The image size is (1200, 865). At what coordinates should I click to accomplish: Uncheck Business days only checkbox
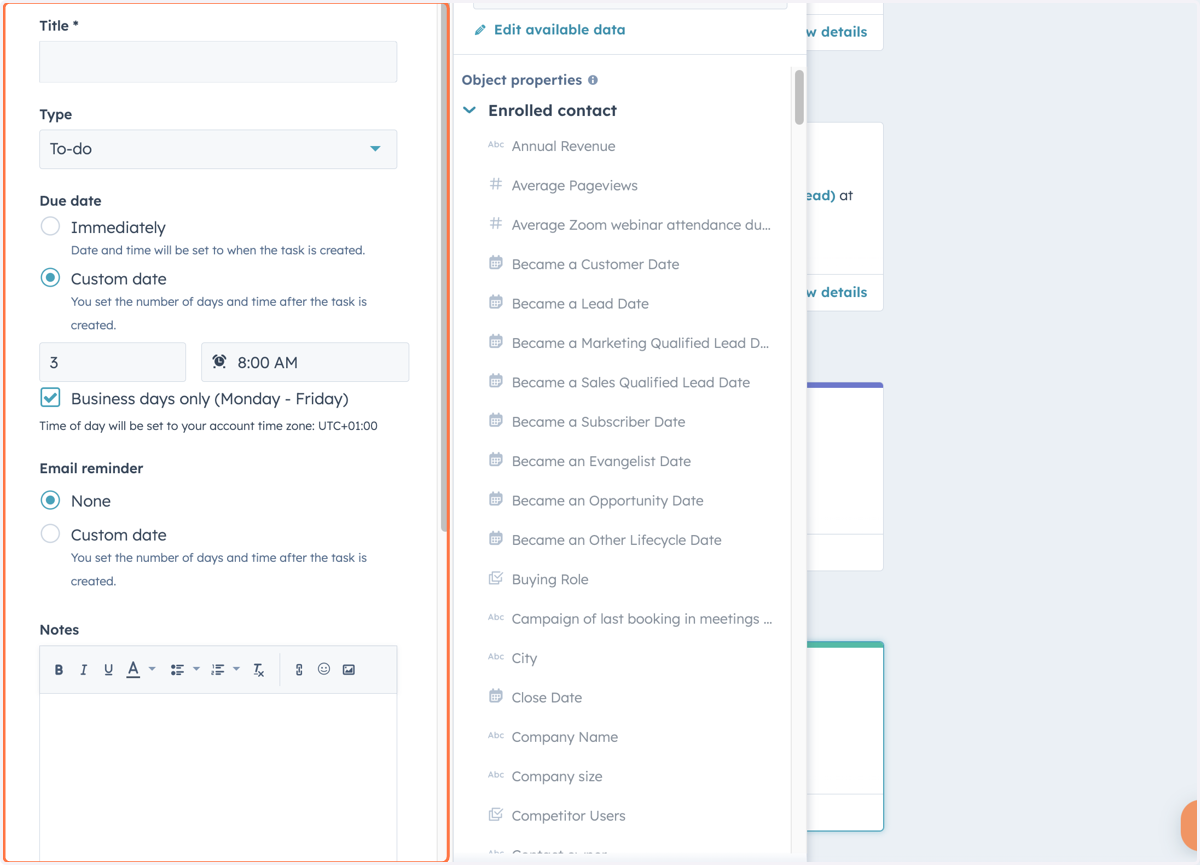pyautogui.click(x=50, y=398)
